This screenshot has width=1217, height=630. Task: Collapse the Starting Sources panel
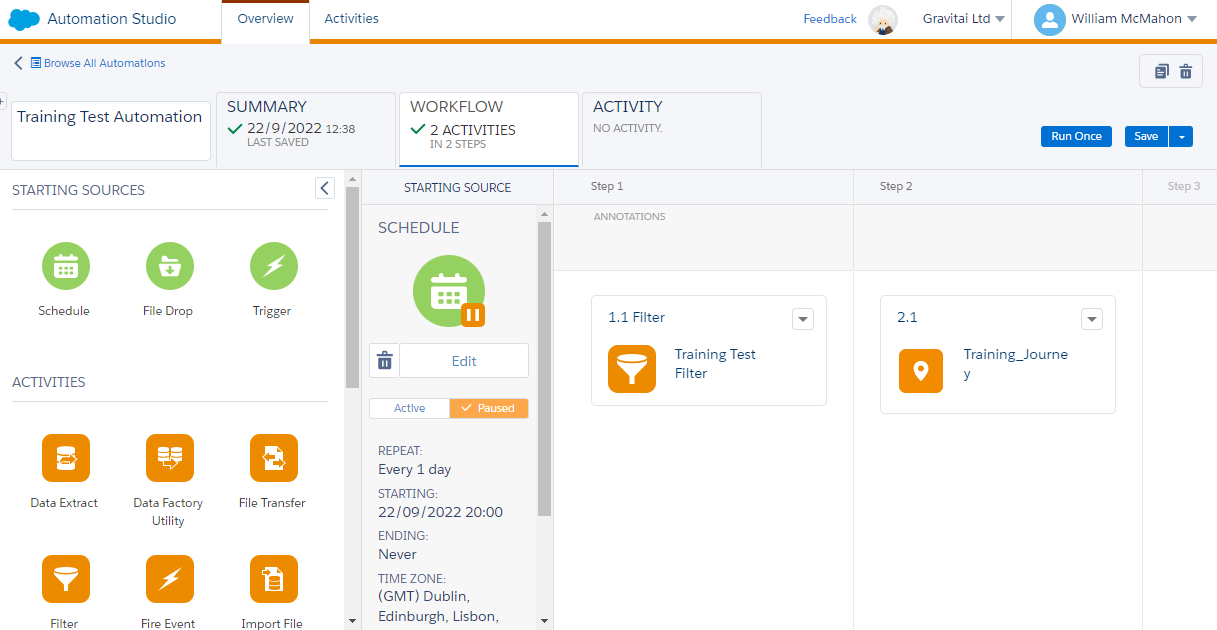[324, 187]
